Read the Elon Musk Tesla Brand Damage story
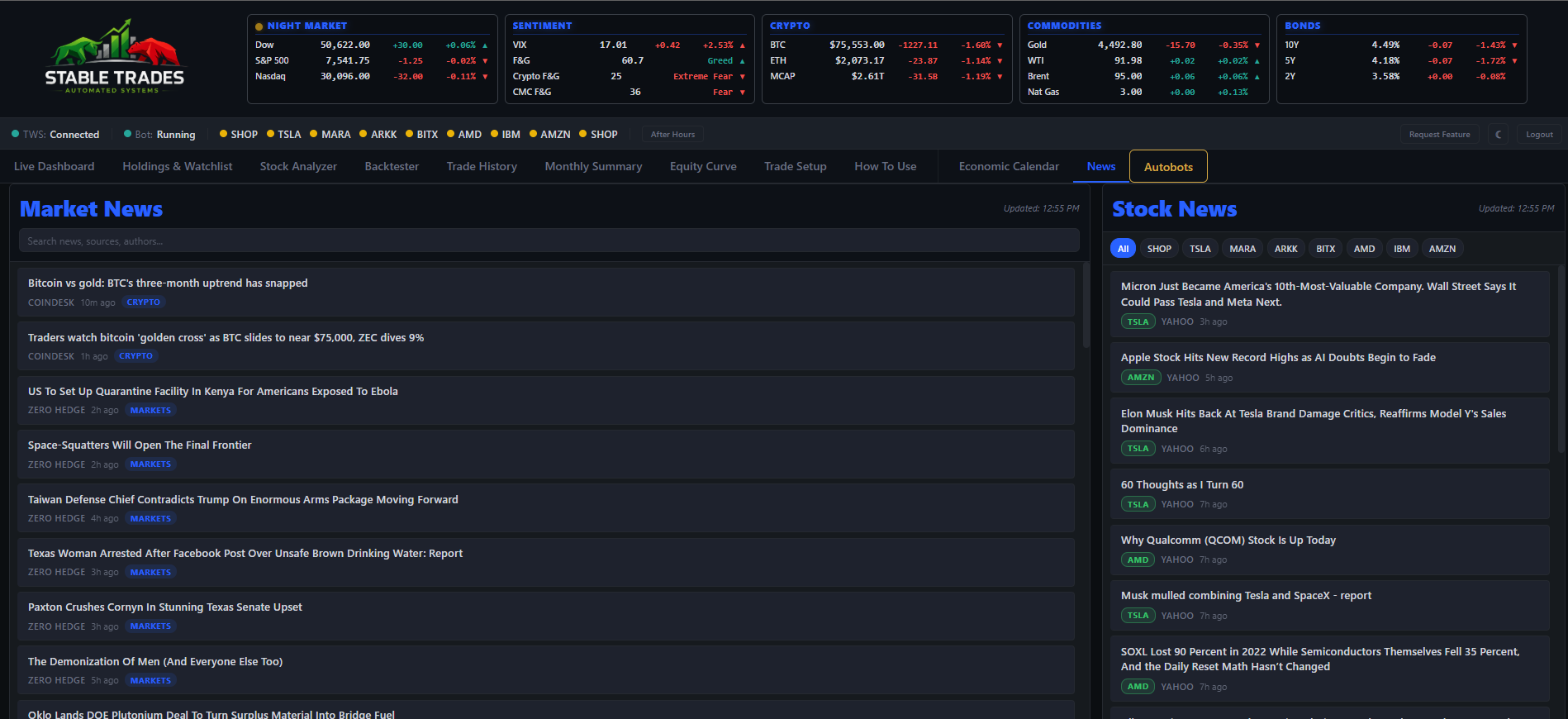 click(x=1329, y=431)
